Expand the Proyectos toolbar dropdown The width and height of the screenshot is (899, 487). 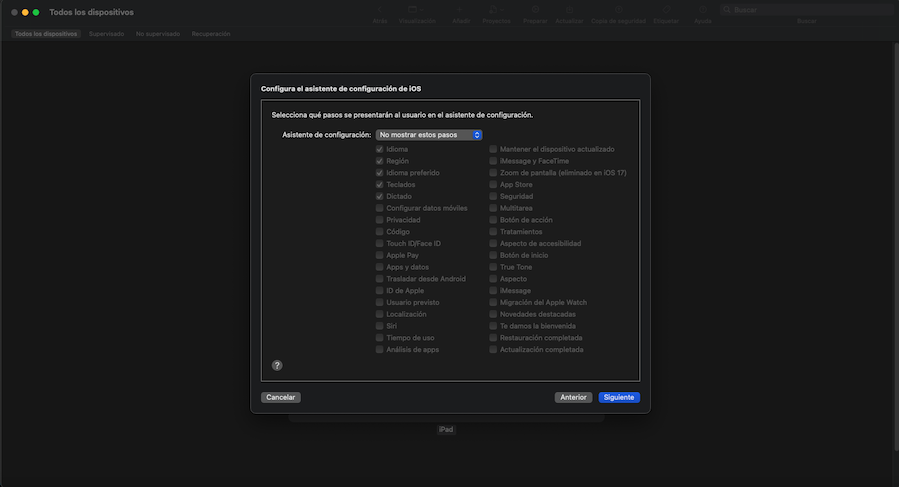pos(496,11)
